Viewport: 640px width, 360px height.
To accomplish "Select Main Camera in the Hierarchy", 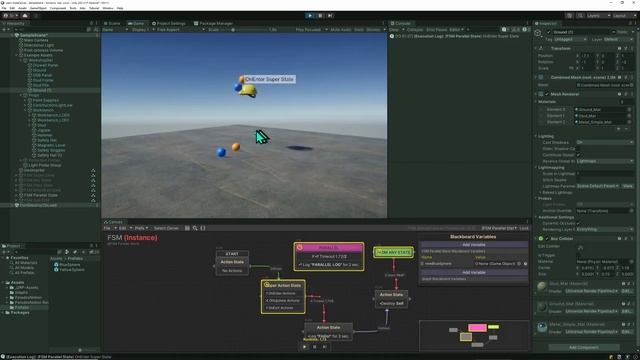I will tap(36, 40).
